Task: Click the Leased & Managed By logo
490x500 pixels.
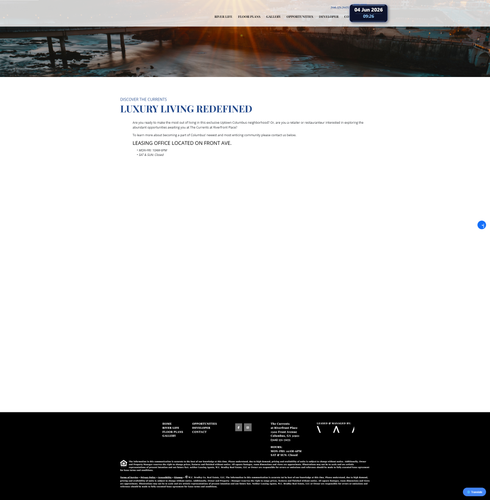Action: 335,428
